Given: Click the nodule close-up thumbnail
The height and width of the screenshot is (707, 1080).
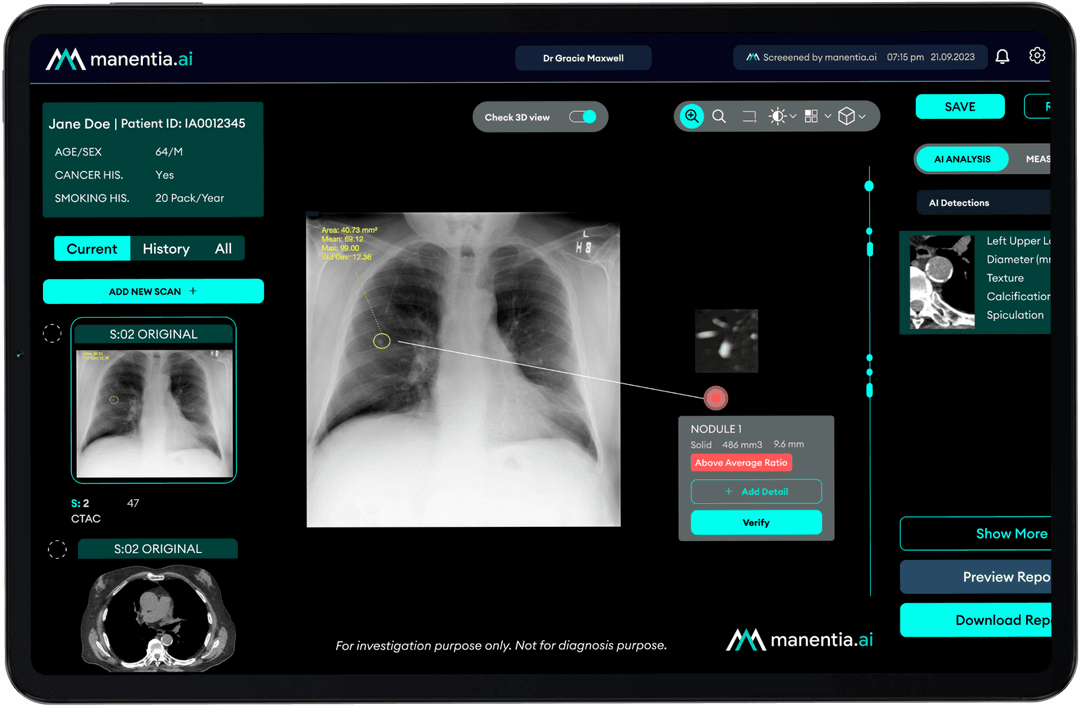Looking at the screenshot, I should pyautogui.click(x=726, y=341).
